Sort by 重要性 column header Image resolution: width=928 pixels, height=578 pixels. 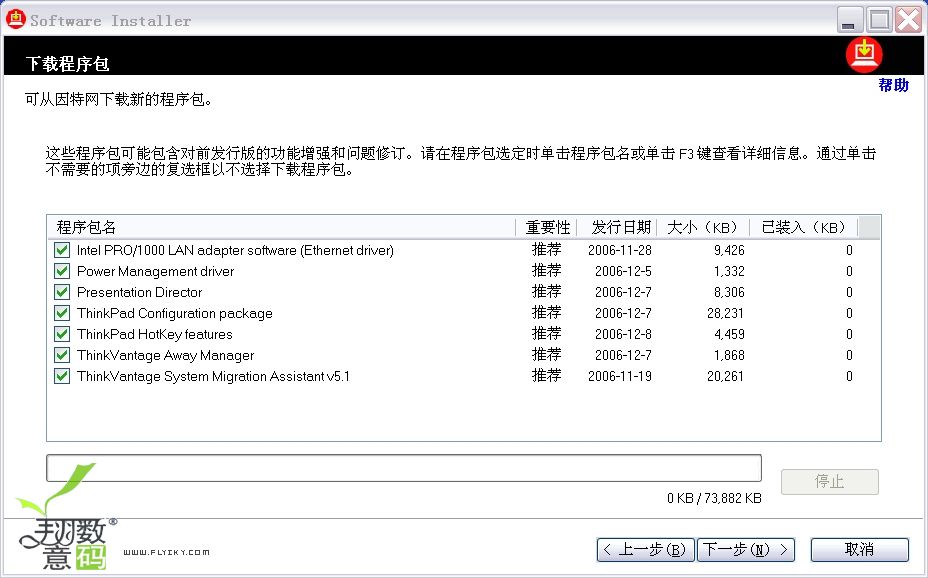pyautogui.click(x=547, y=227)
